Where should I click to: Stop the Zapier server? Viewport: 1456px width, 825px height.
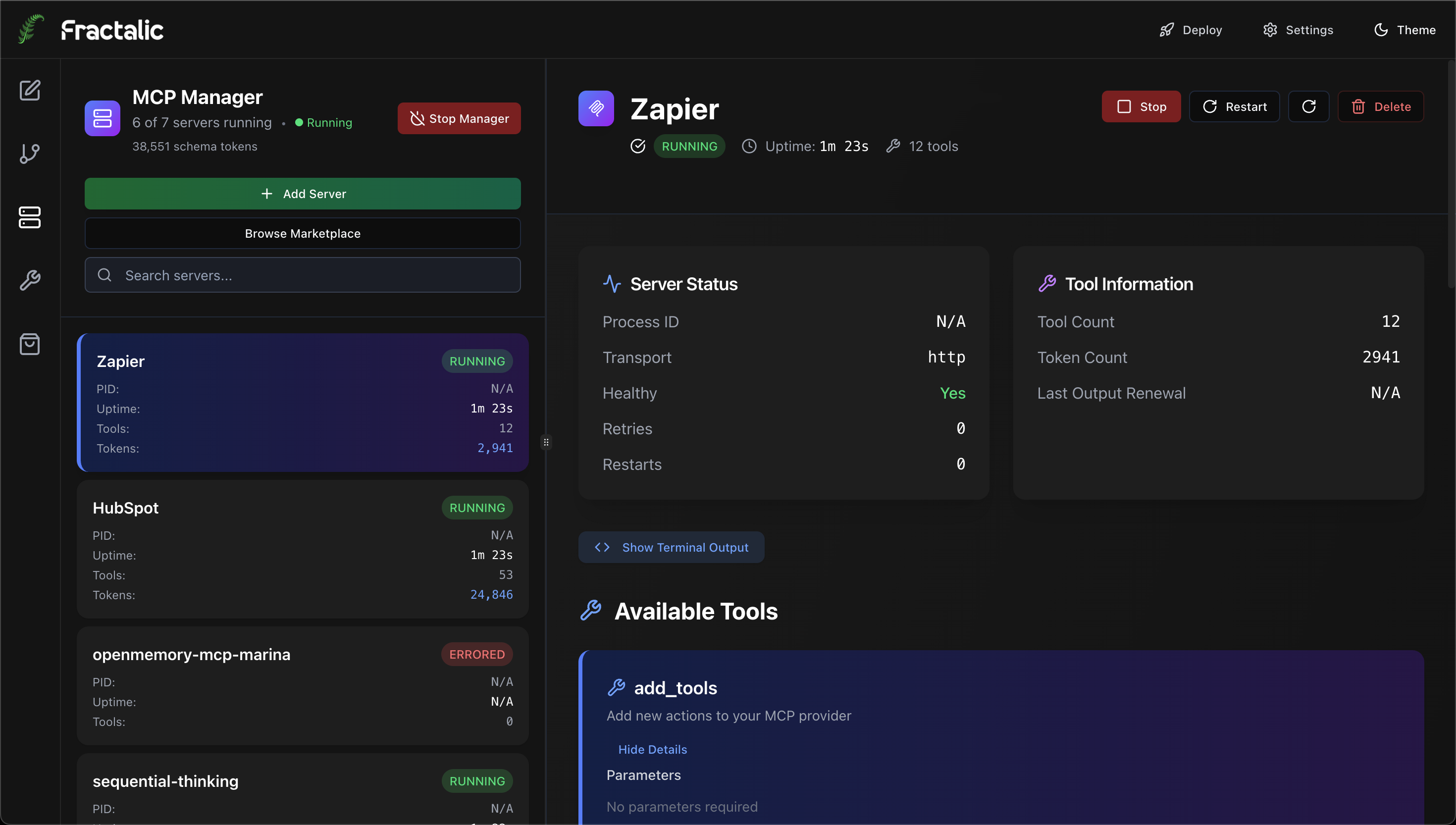pos(1141,106)
